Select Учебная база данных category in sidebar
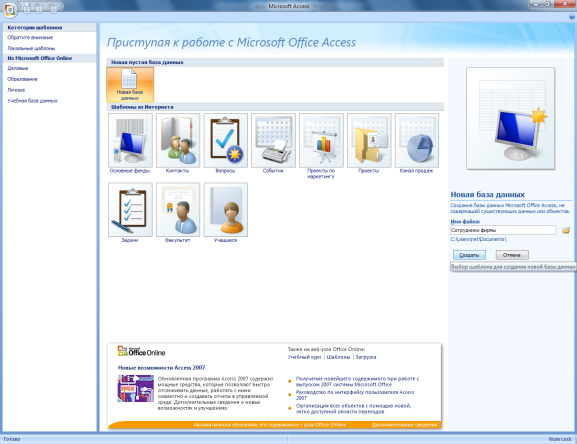This screenshot has width=577, height=444. coord(32,101)
